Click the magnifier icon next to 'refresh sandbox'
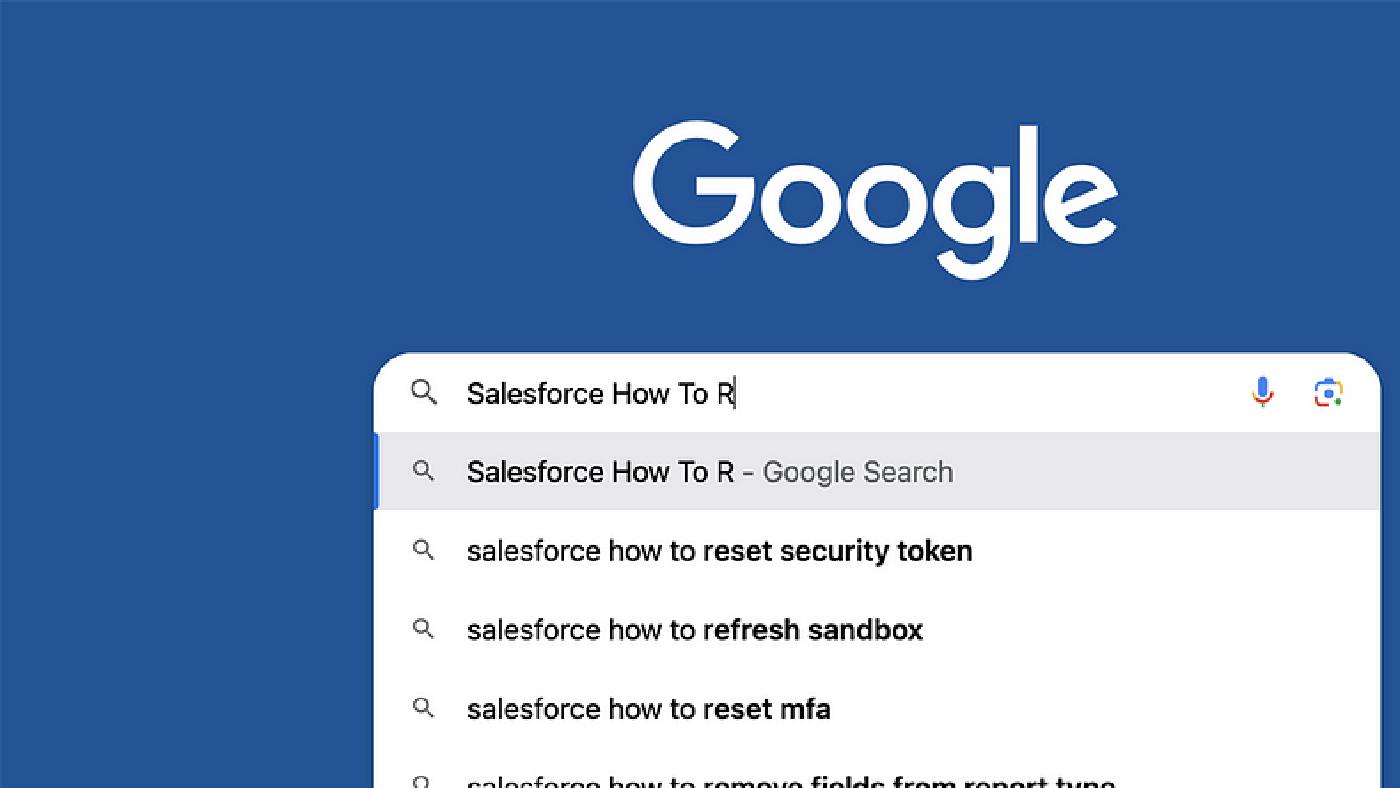The image size is (1400, 788). click(x=424, y=629)
